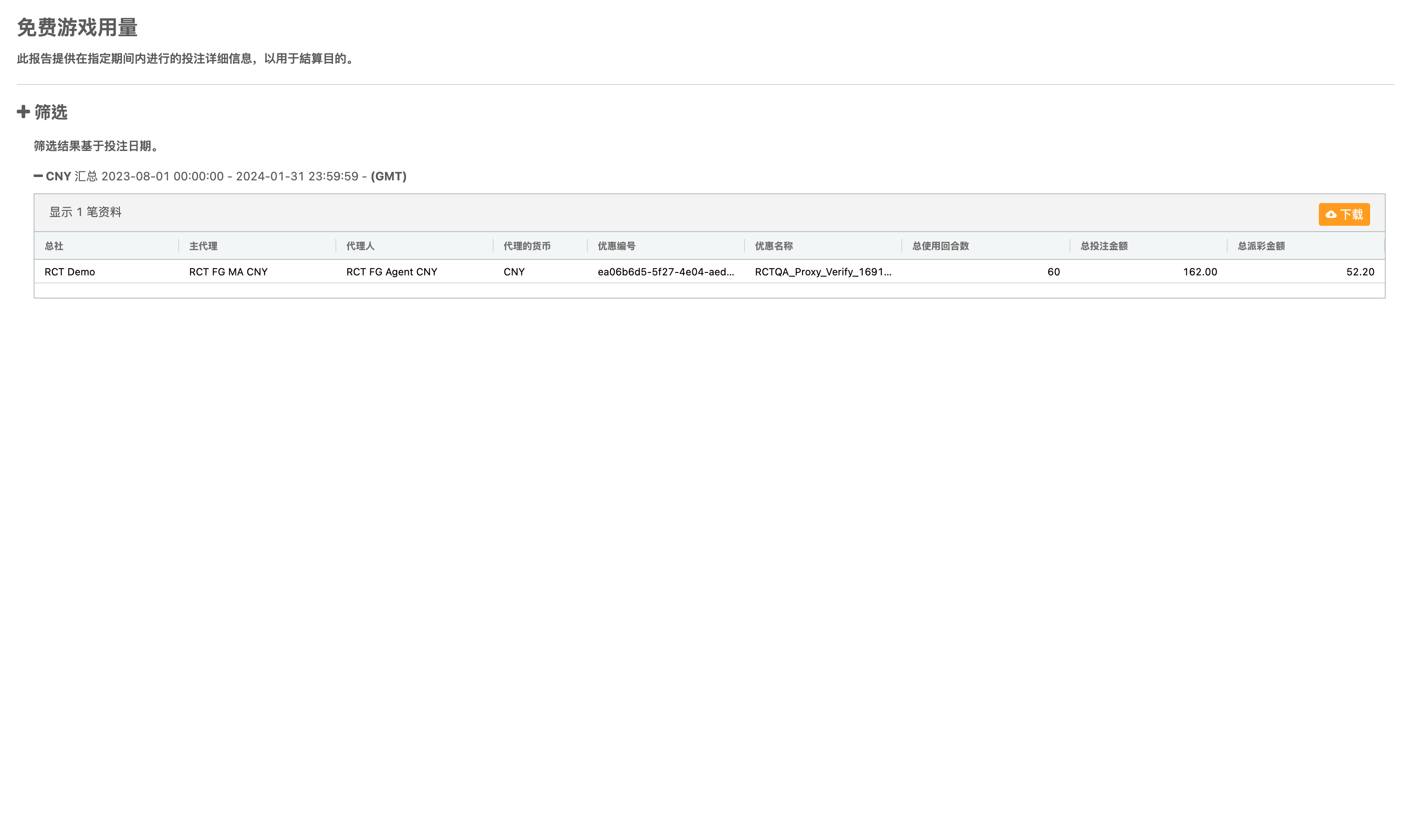Click the 优惠名称 column header
This screenshot has width=1405, height=840.
[x=773, y=246]
